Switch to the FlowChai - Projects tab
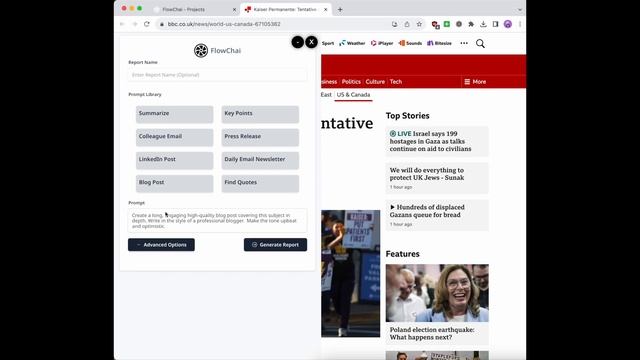The width and height of the screenshot is (640, 360). point(184,9)
